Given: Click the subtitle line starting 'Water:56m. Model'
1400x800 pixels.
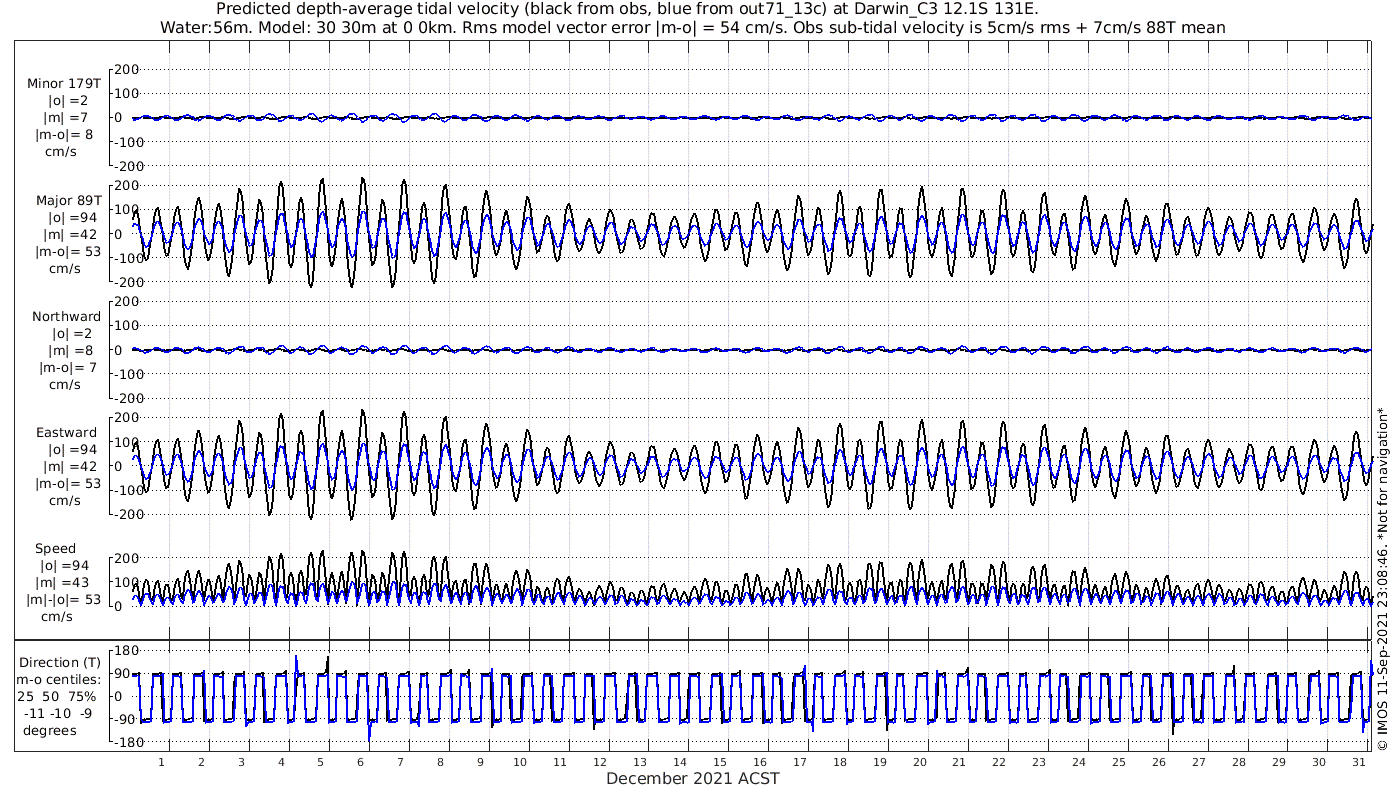Looking at the screenshot, I should click(692, 28).
